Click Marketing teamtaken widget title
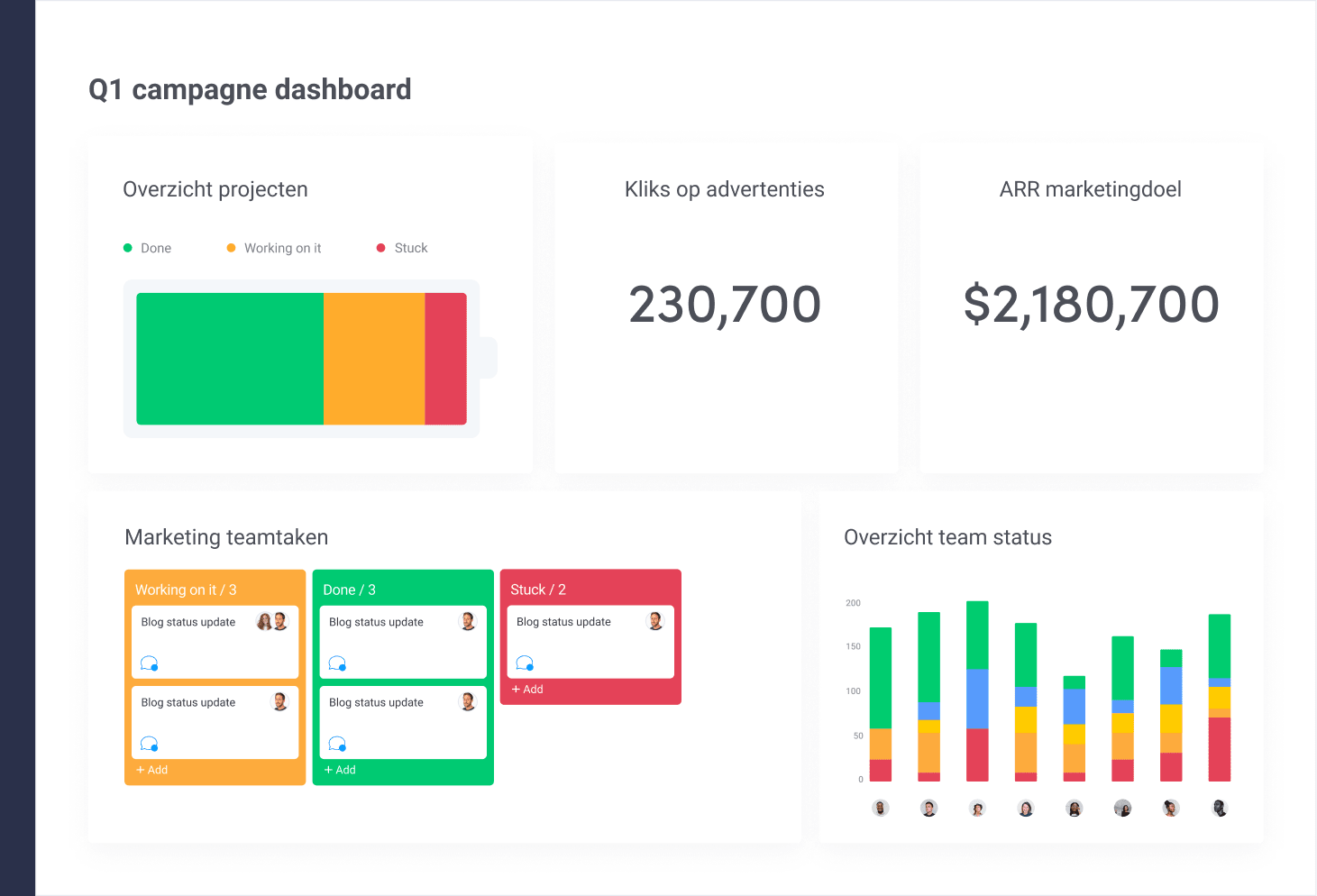 click(x=226, y=537)
